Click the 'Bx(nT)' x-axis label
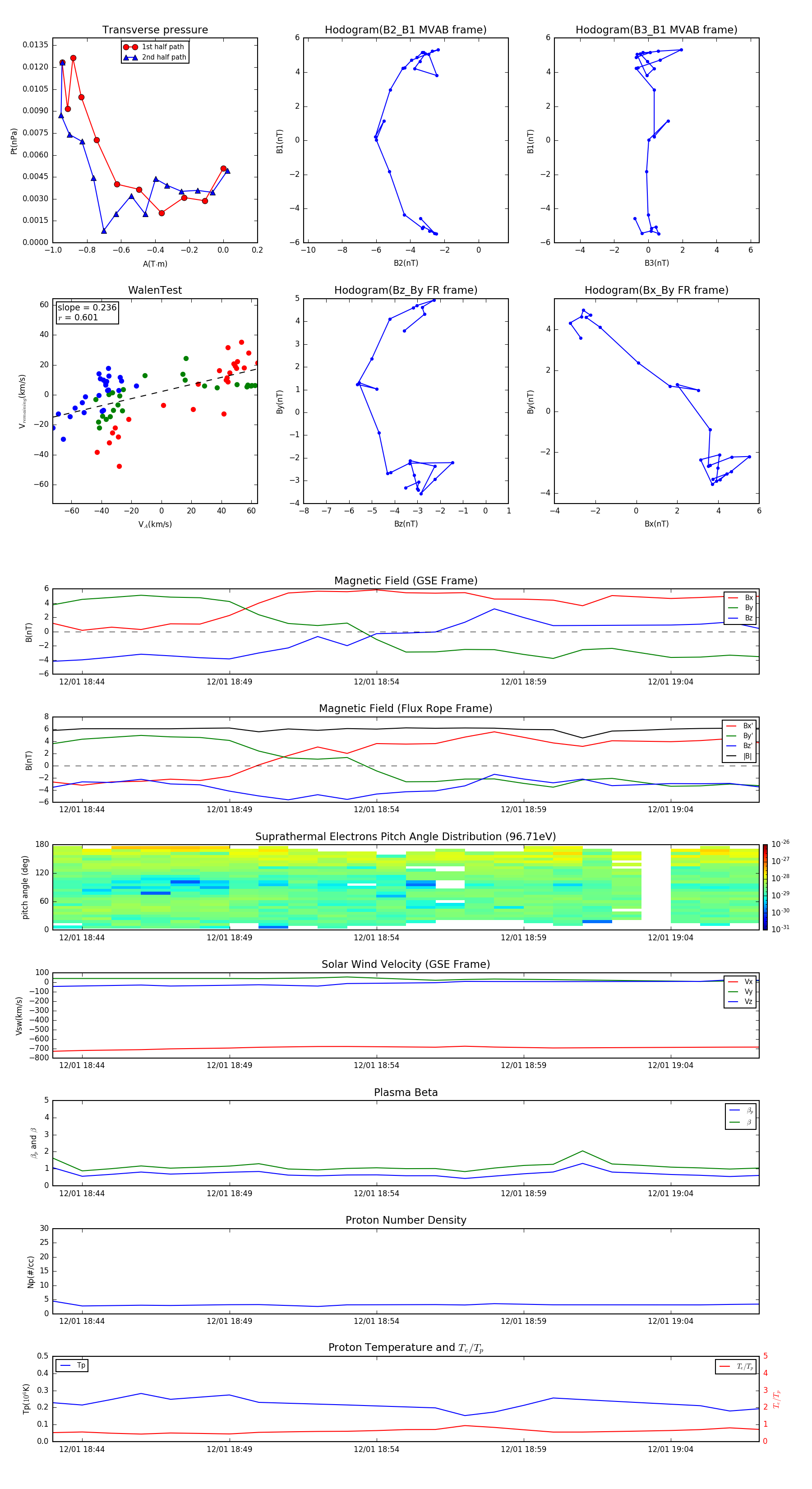The height and width of the screenshot is (1489, 812). coord(656,524)
